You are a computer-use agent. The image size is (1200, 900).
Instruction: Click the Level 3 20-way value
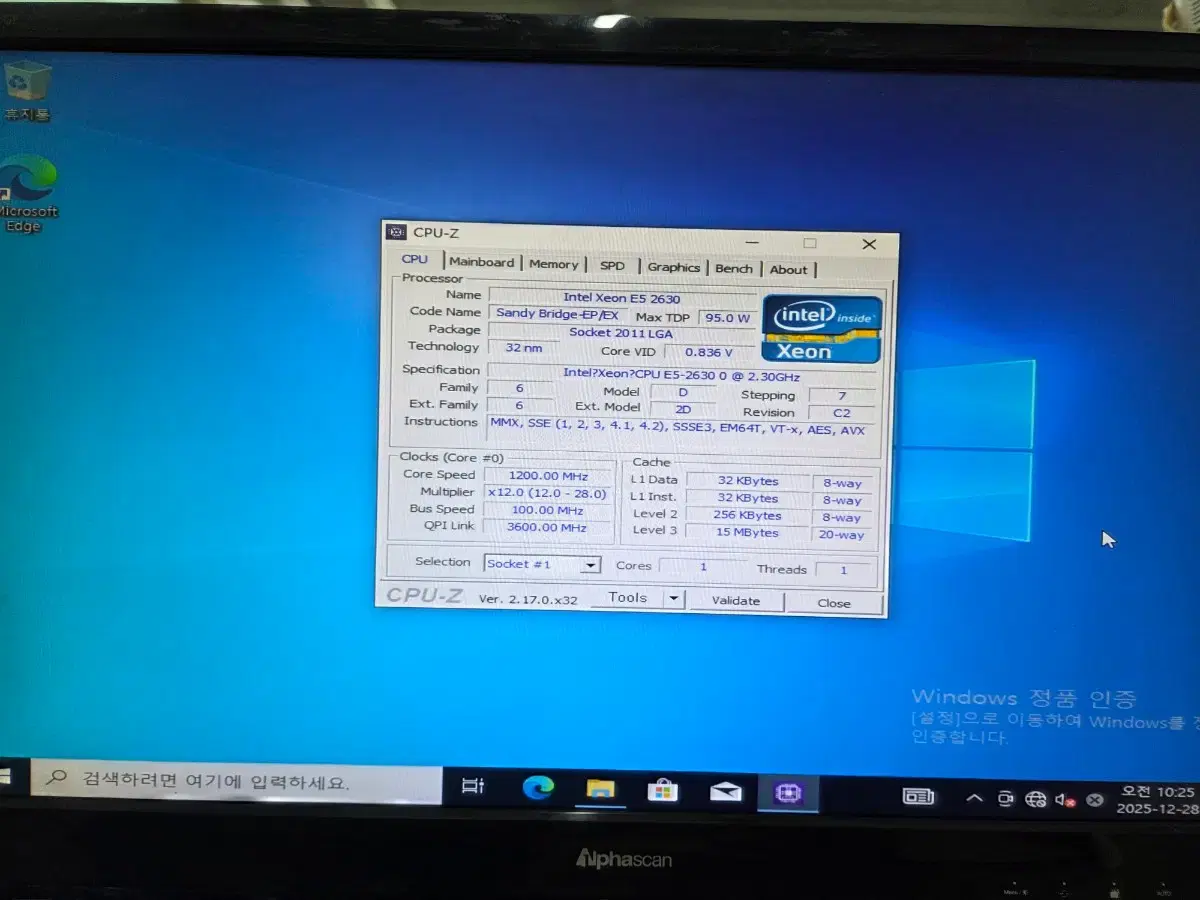click(x=841, y=535)
